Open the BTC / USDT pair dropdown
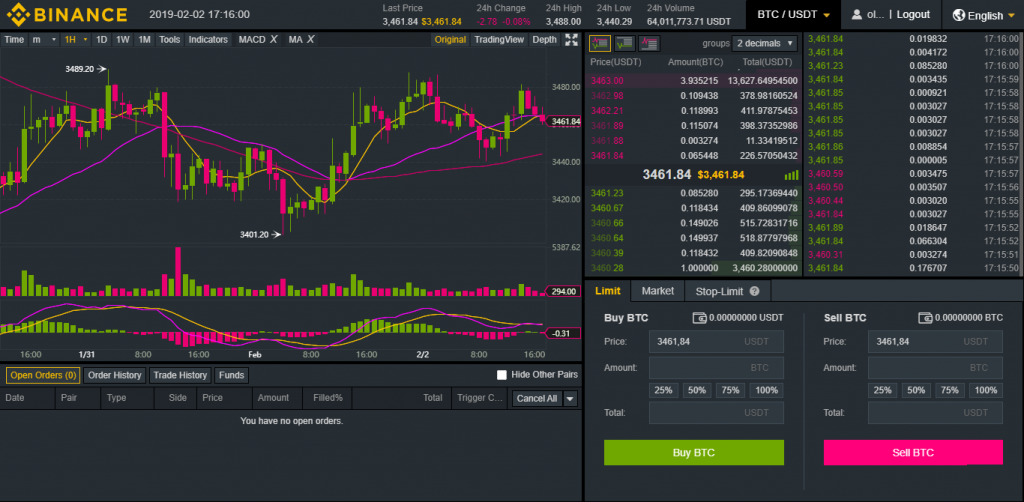The image size is (1024, 502). (x=793, y=14)
